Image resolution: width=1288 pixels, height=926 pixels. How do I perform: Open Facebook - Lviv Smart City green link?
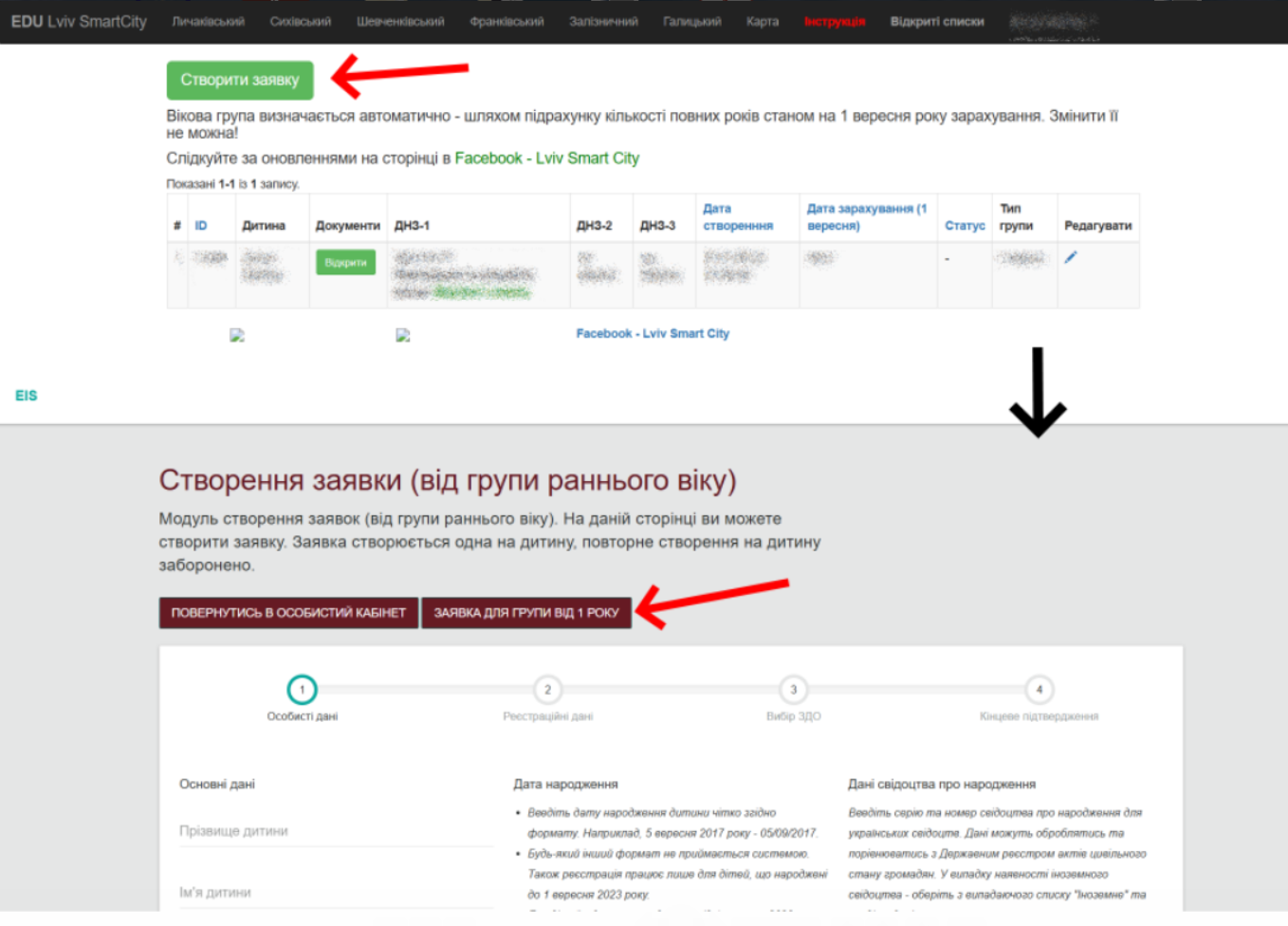(x=546, y=158)
